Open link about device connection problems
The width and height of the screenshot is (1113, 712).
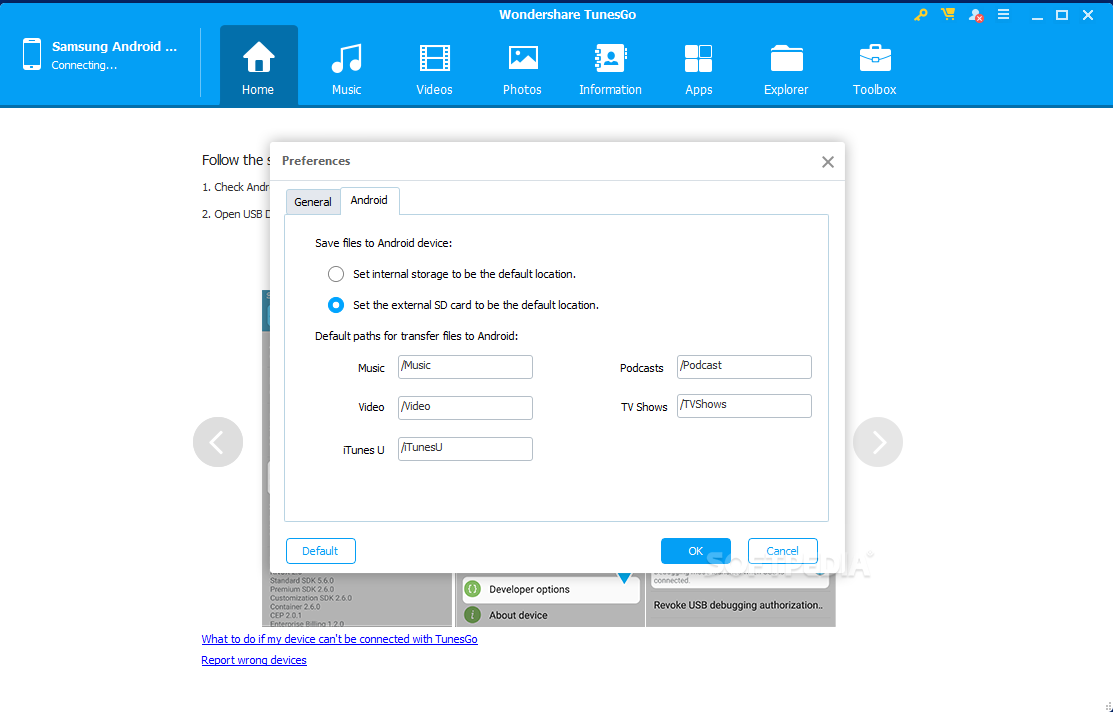click(x=339, y=639)
